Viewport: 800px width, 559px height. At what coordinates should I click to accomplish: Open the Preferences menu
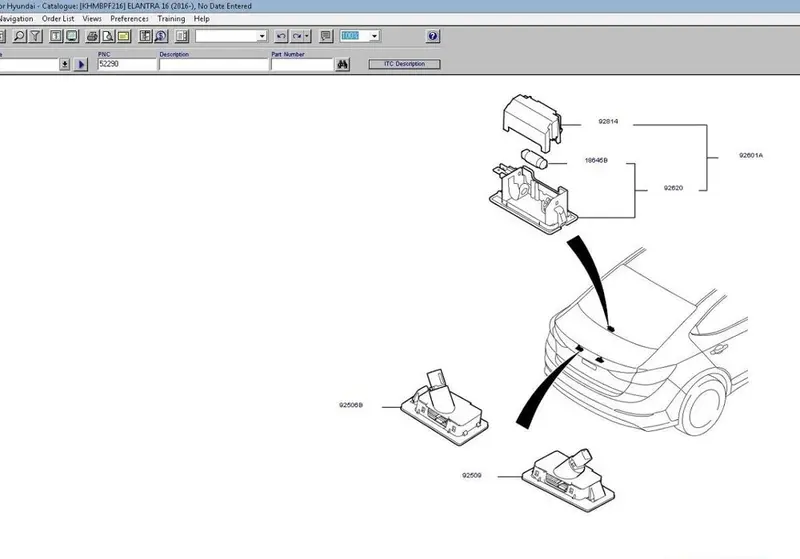coord(129,19)
